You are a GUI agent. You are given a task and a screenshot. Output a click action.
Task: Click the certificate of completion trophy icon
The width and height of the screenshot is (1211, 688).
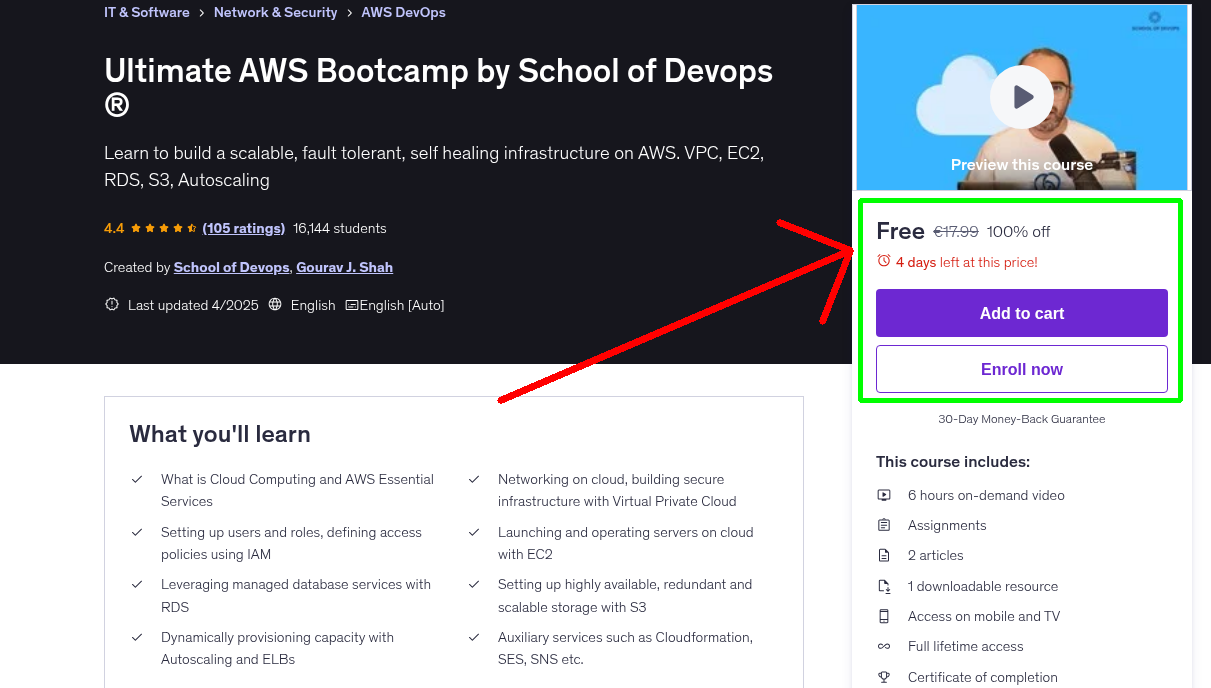tap(884, 677)
